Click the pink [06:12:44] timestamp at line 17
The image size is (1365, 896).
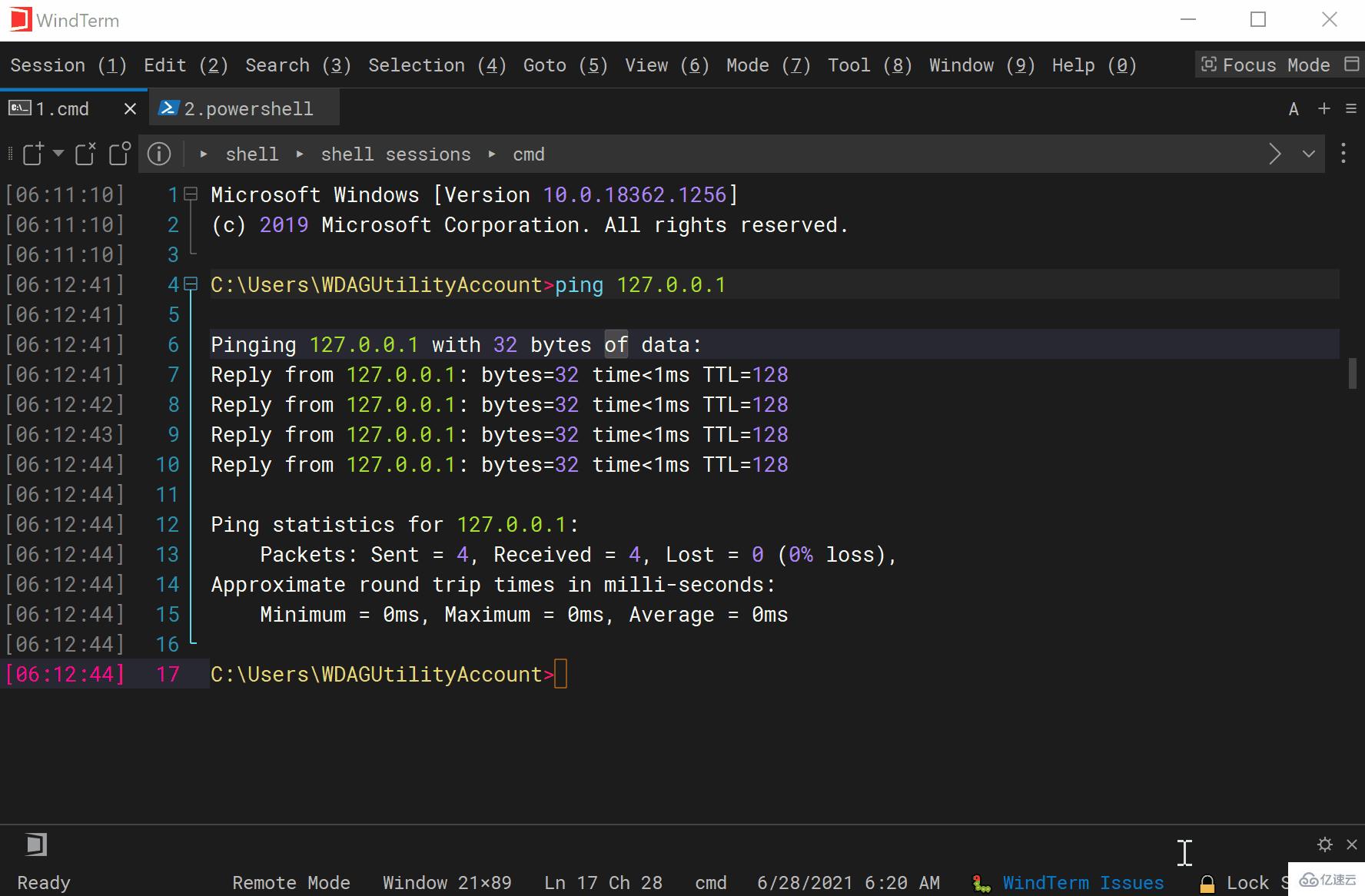click(65, 675)
